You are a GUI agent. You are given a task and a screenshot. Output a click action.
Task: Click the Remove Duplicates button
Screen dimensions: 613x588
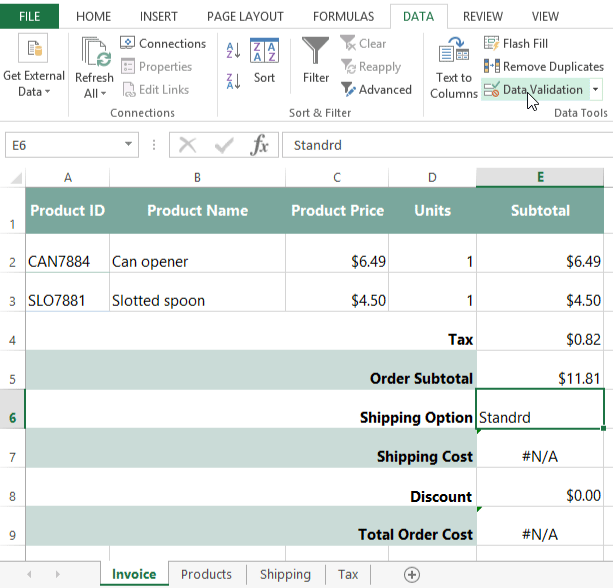pos(544,66)
